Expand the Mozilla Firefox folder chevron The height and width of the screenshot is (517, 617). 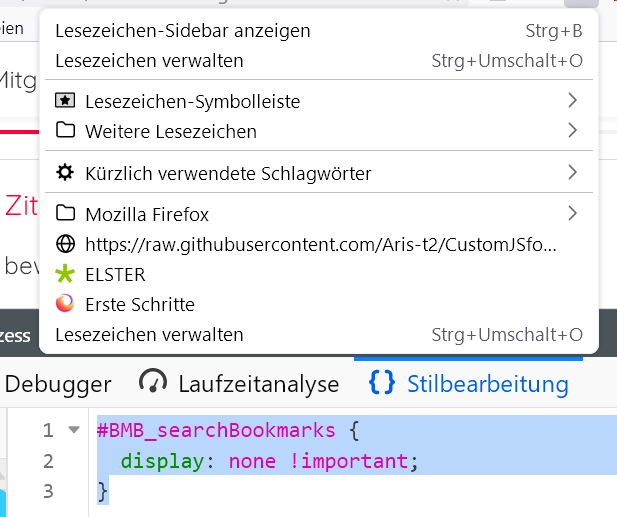tap(572, 213)
